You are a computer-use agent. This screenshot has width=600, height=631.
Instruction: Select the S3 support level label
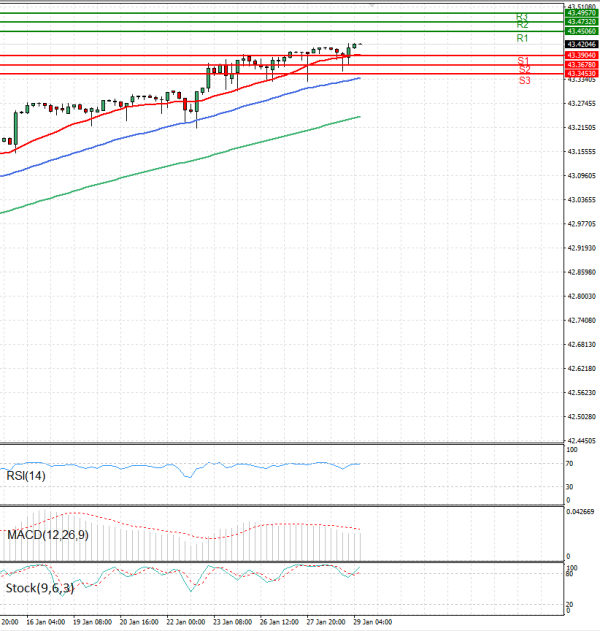tap(524, 80)
